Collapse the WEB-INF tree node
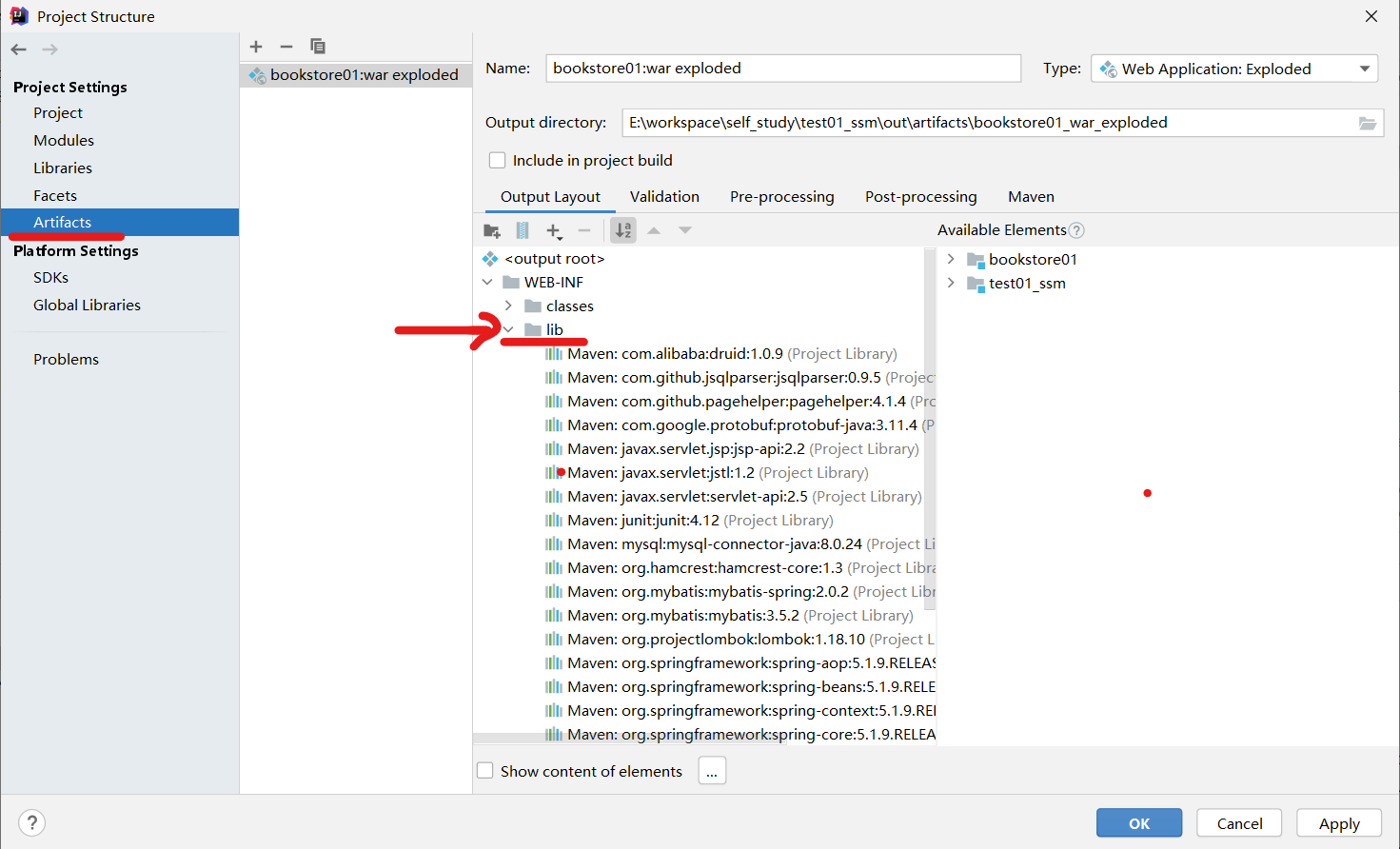 tap(487, 283)
